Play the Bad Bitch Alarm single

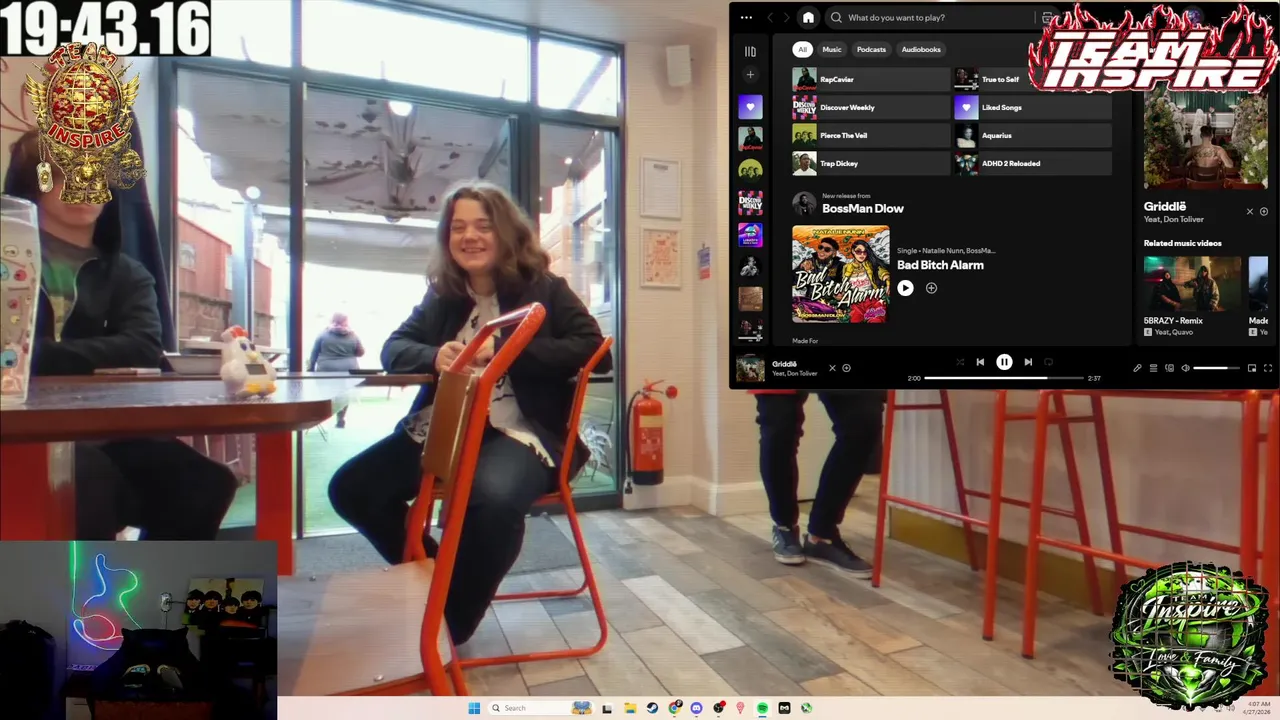click(x=905, y=288)
